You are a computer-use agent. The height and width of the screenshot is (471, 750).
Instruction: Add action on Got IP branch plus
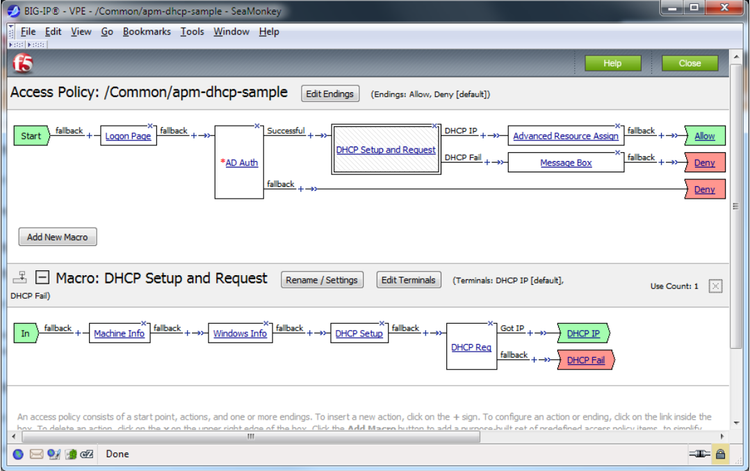[x=530, y=333]
